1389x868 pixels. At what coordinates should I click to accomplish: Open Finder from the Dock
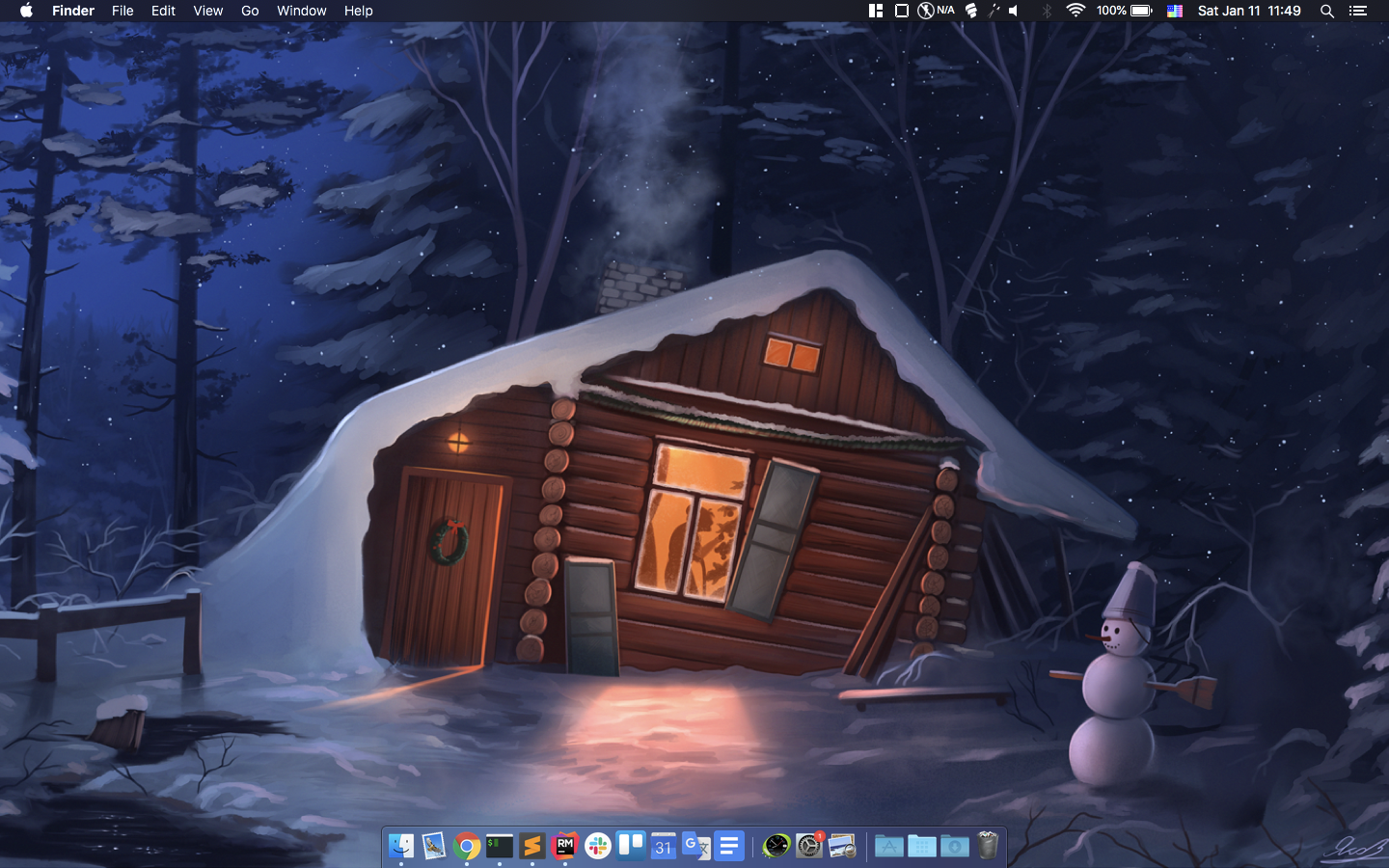pyautogui.click(x=401, y=846)
